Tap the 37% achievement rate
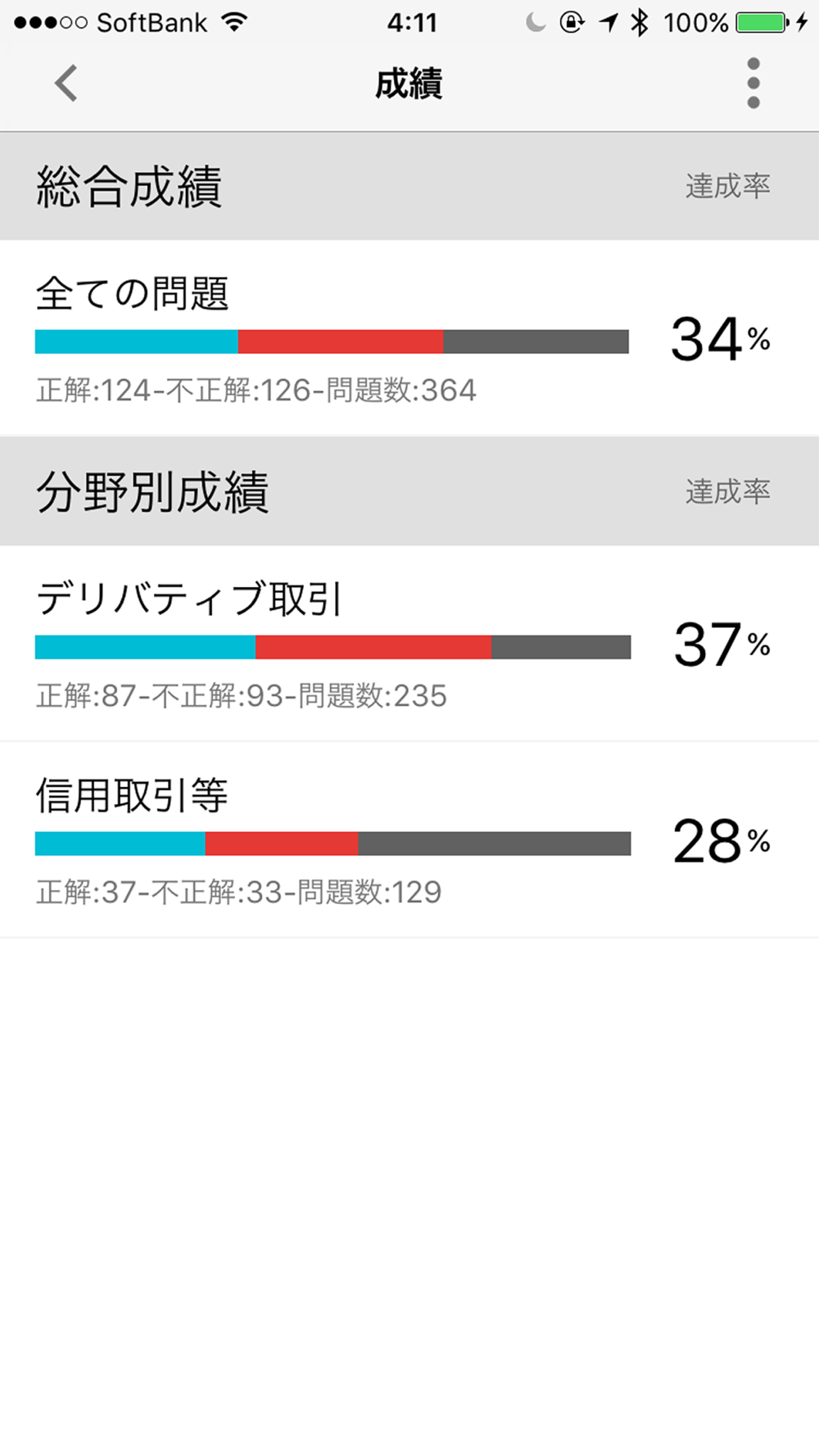The height and width of the screenshot is (1456, 819). coord(722,644)
